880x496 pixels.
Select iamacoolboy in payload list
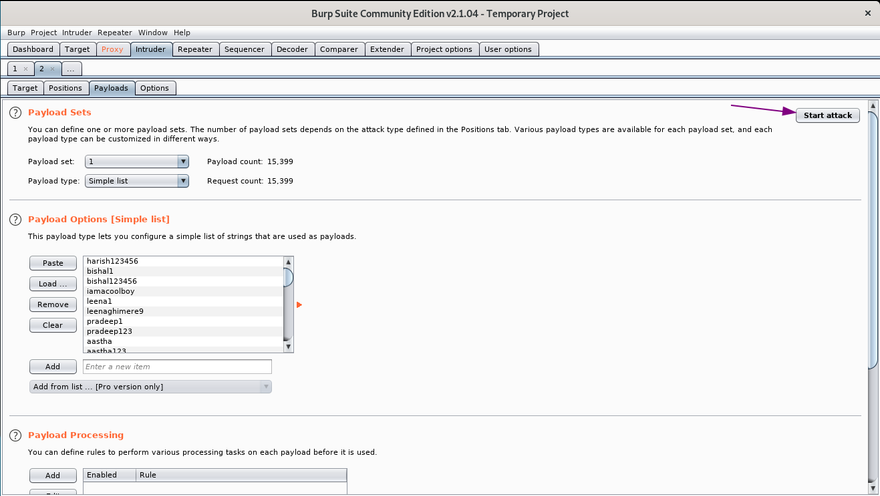pyautogui.click(x=183, y=292)
